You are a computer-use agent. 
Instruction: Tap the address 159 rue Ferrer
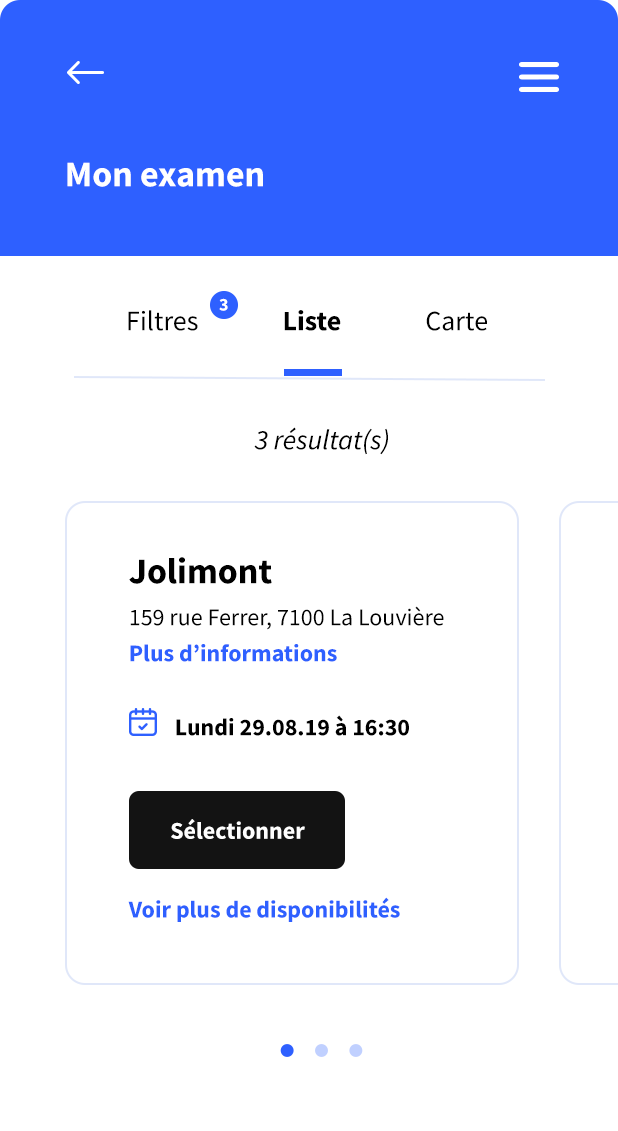click(x=286, y=618)
